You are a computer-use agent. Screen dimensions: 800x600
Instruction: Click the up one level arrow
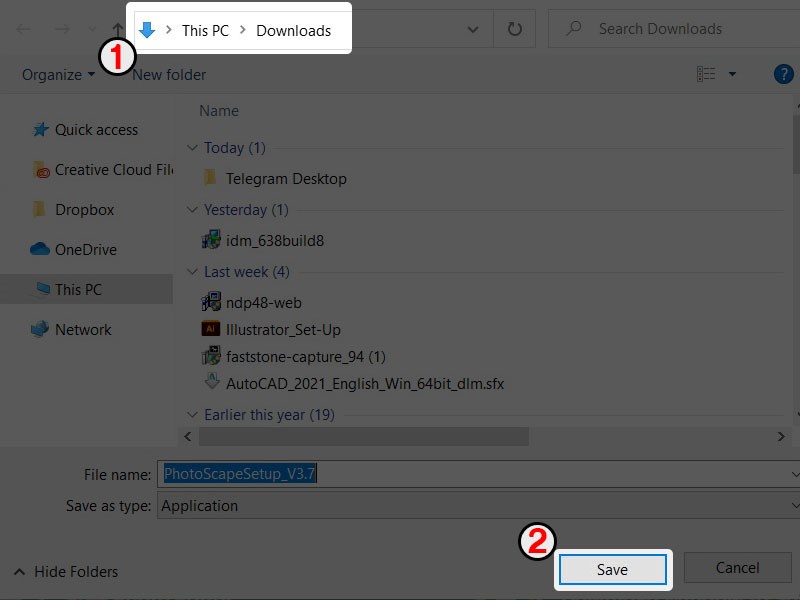pyautogui.click(x=118, y=30)
